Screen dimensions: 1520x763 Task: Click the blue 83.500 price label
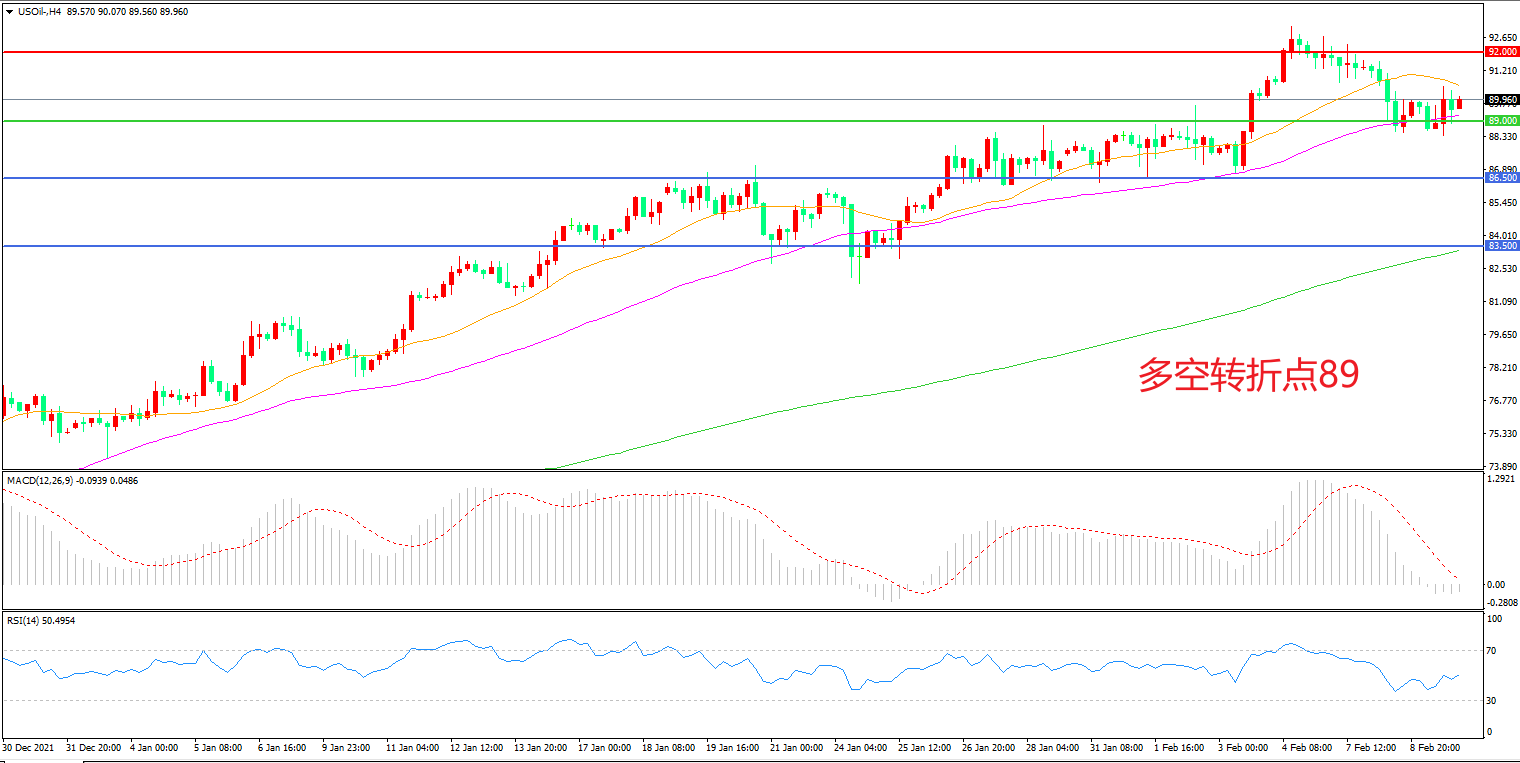tap(1502, 245)
